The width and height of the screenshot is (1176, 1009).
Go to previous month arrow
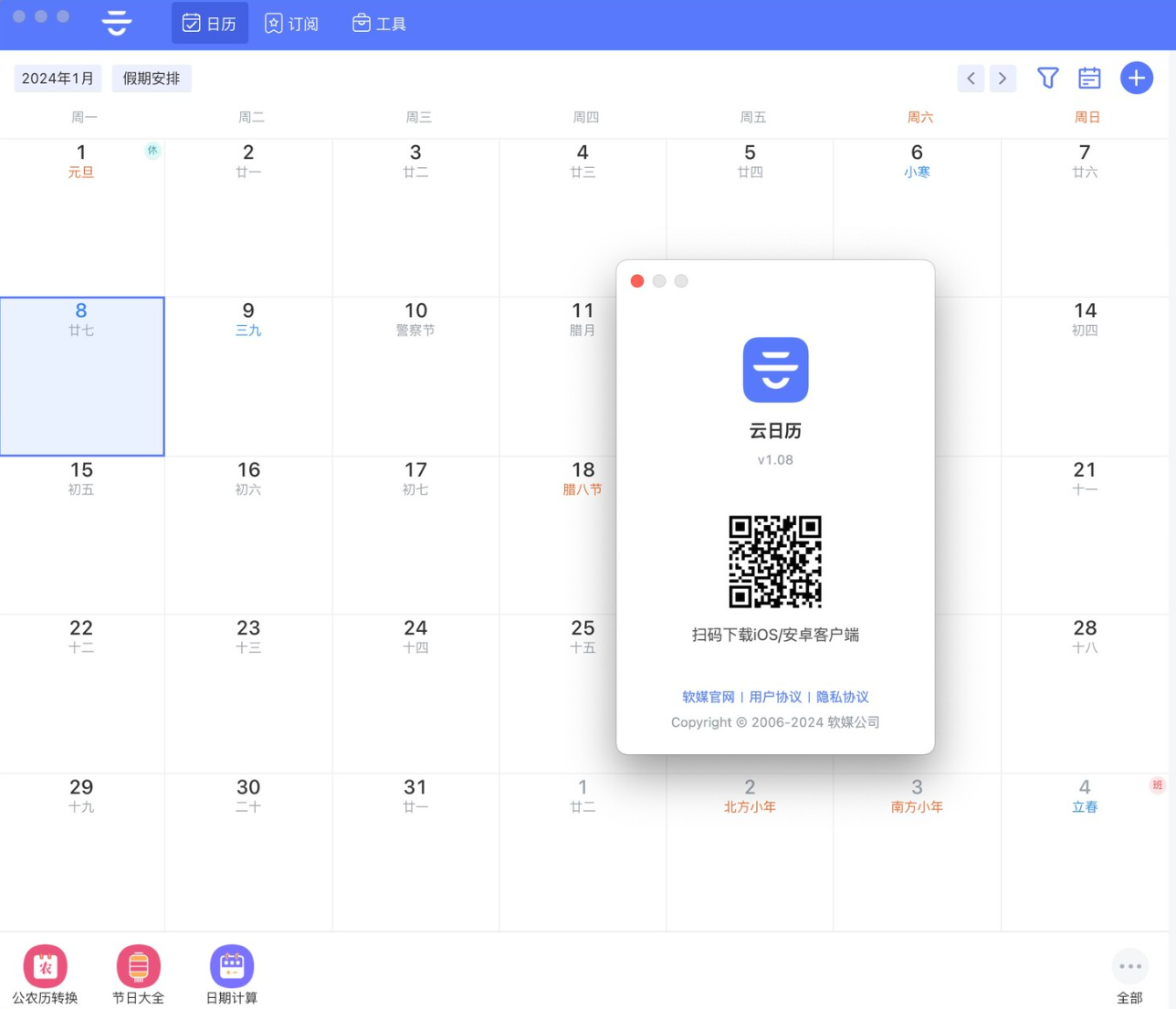pos(971,79)
